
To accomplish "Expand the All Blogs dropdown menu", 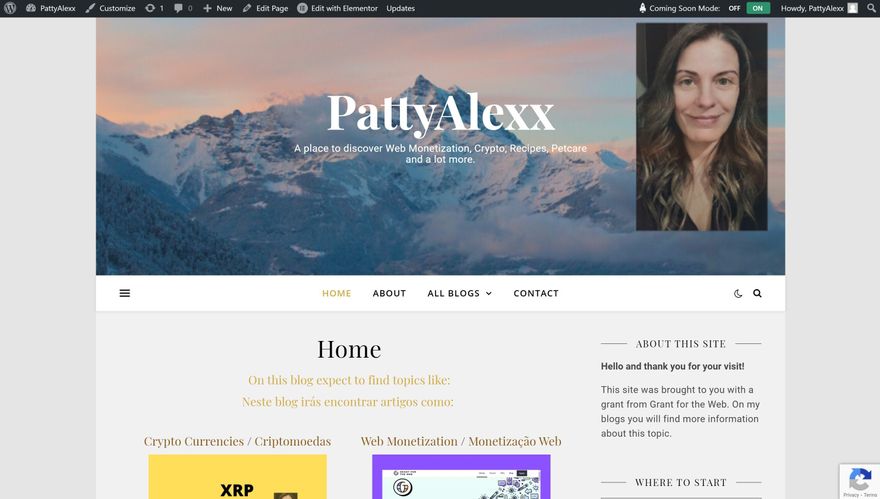I will [460, 293].
